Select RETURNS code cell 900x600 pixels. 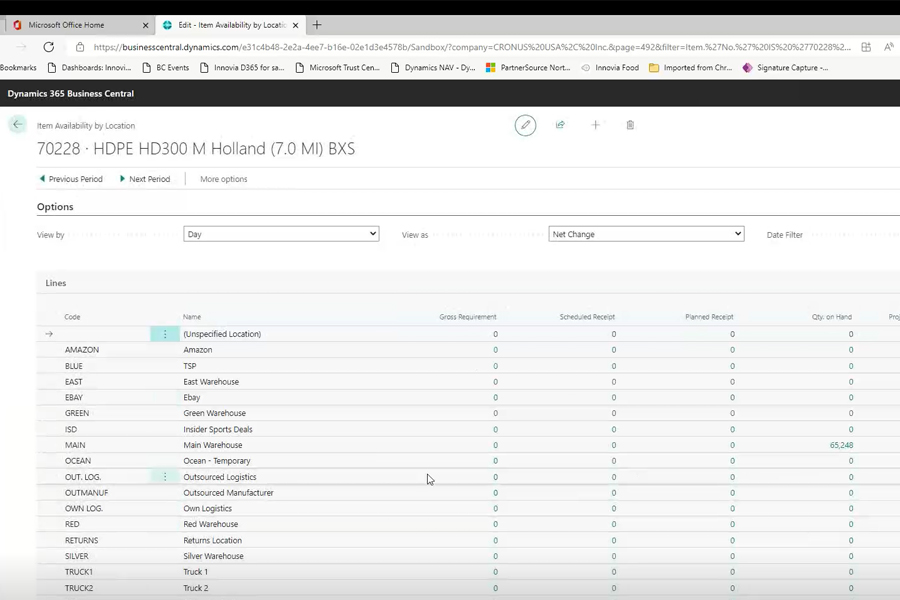82,540
